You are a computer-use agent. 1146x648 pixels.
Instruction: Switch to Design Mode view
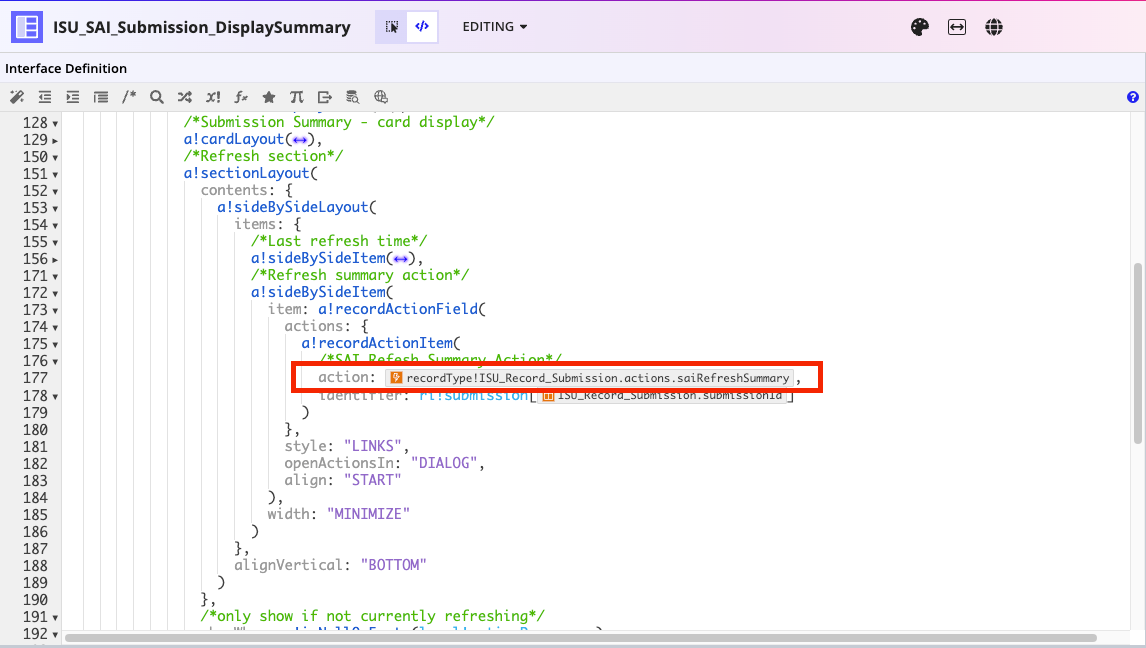[392, 27]
